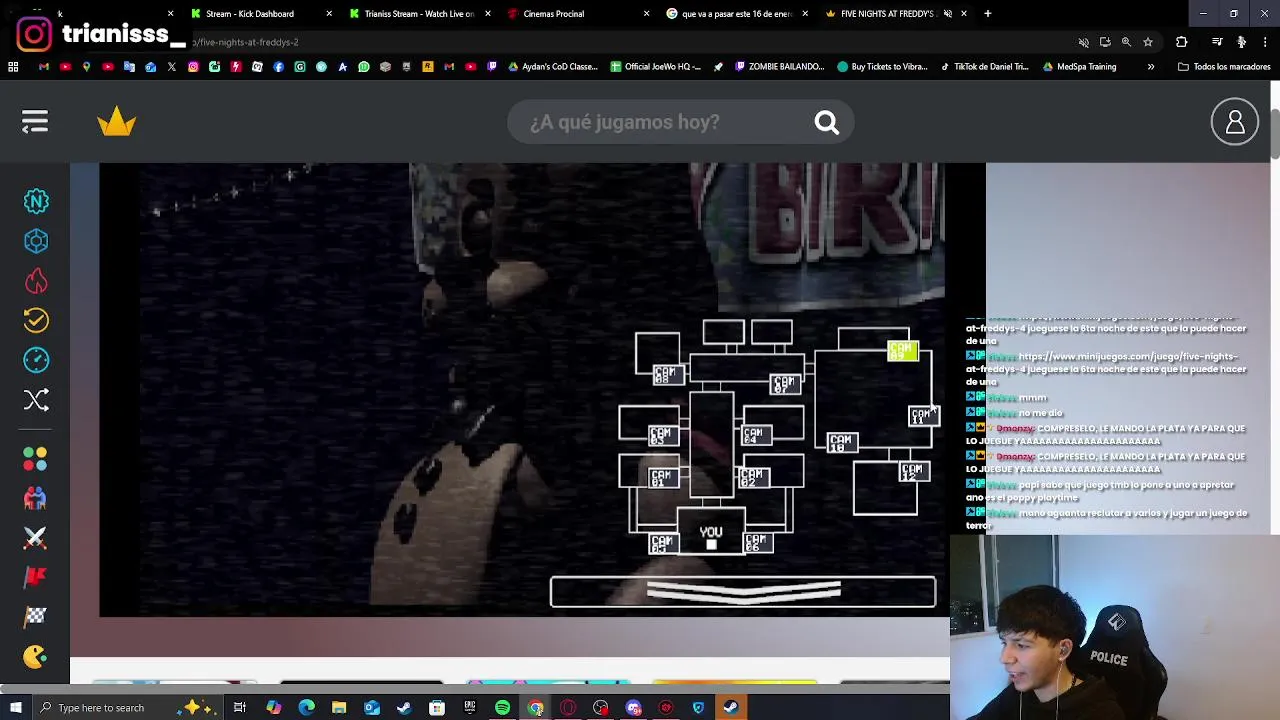Screen dimensions: 1280x720
Task: Click the checkered racing flag sidebar icon
Action: point(36,616)
